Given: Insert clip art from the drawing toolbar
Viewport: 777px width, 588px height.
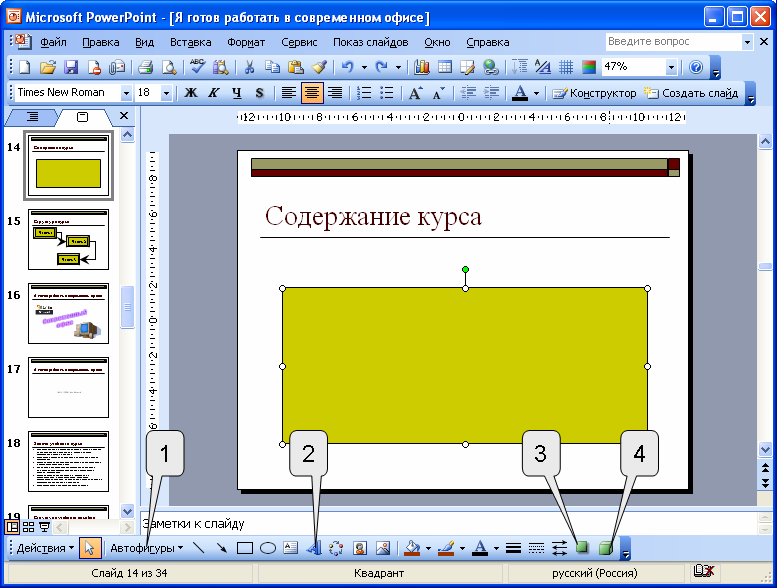Looking at the screenshot, I should pyautogui.click(x=360, y=548).
